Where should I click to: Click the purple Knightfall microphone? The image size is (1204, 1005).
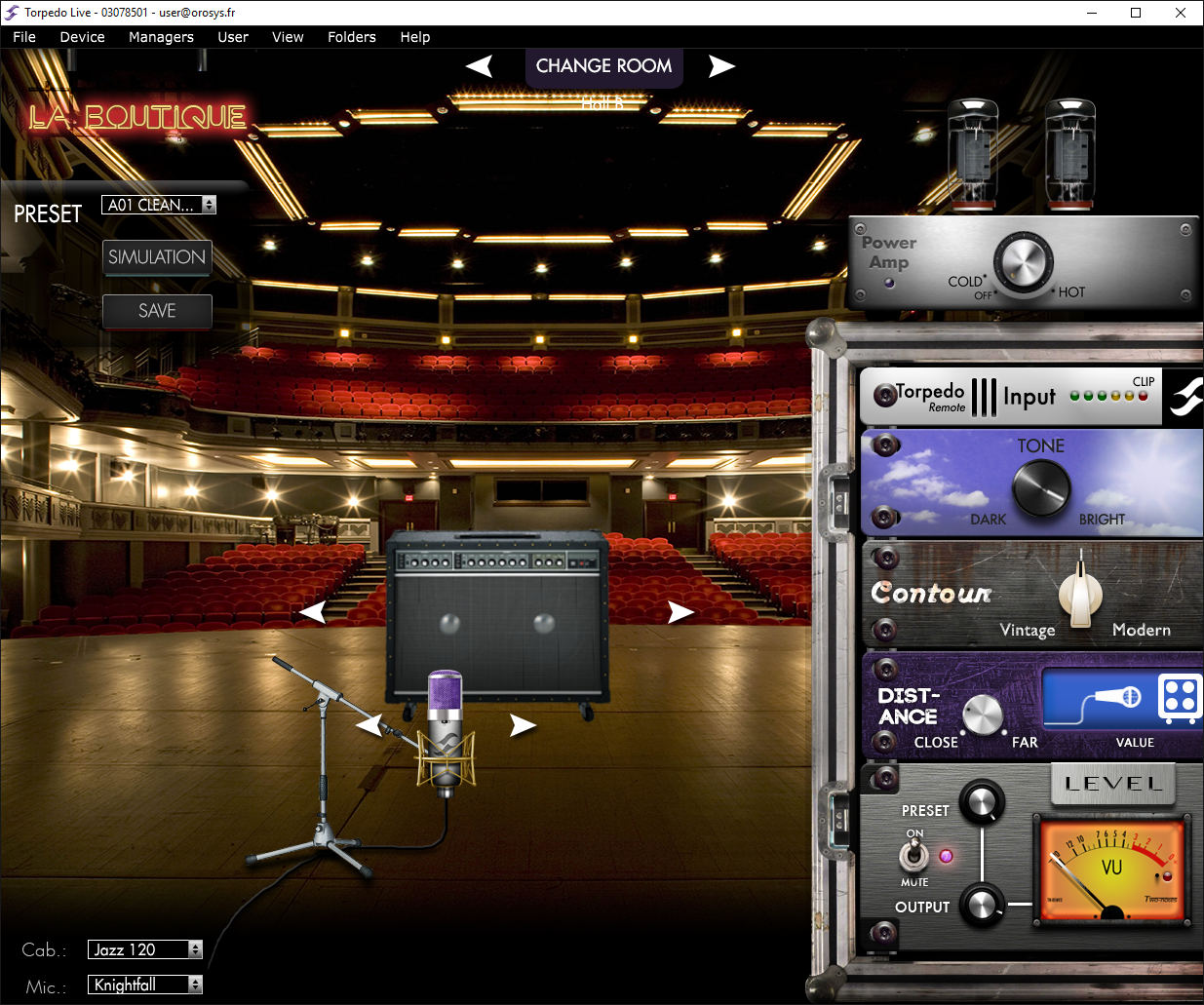(446, 731)
